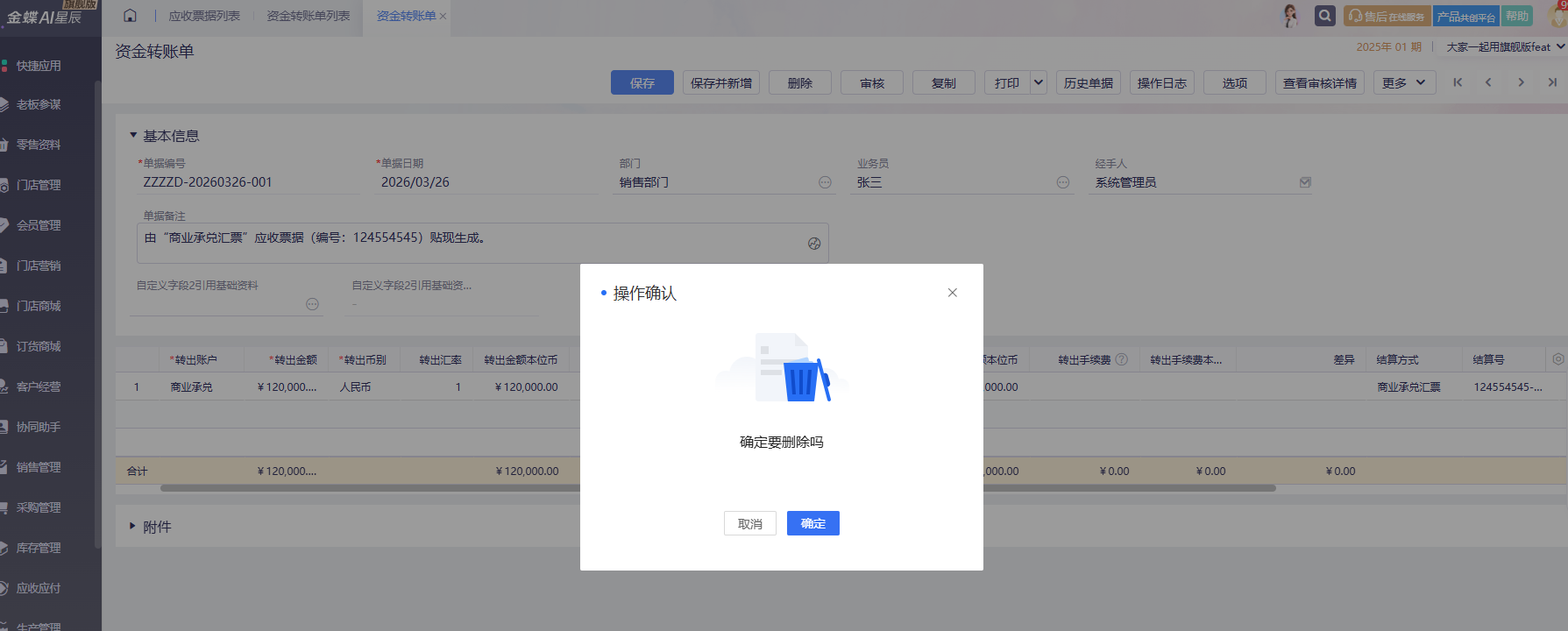Open the 部门 lookup icon
This screenshot has width=1568, height=631.
pos(825,182)
